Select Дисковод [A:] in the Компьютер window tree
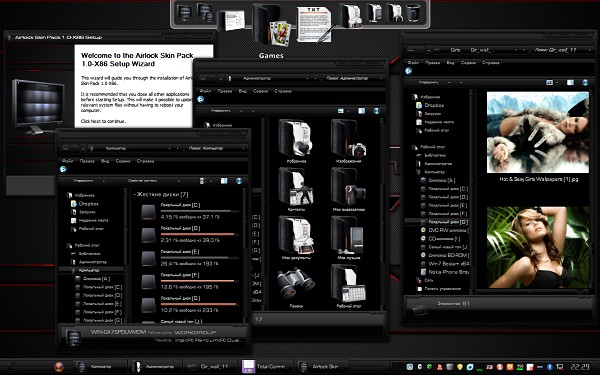This screenshot has height=375, width=600. click(93, 279)
